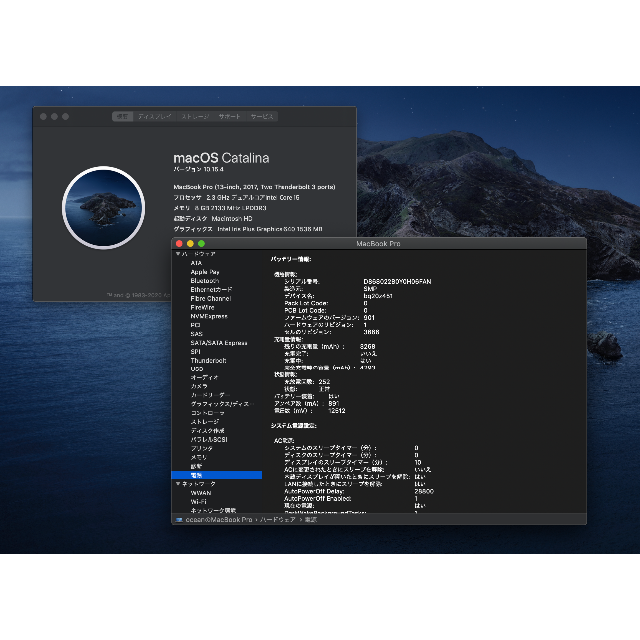Open the ストレージ tab in About This Mac
Screen dimensions: 640x640
(196, 116)
